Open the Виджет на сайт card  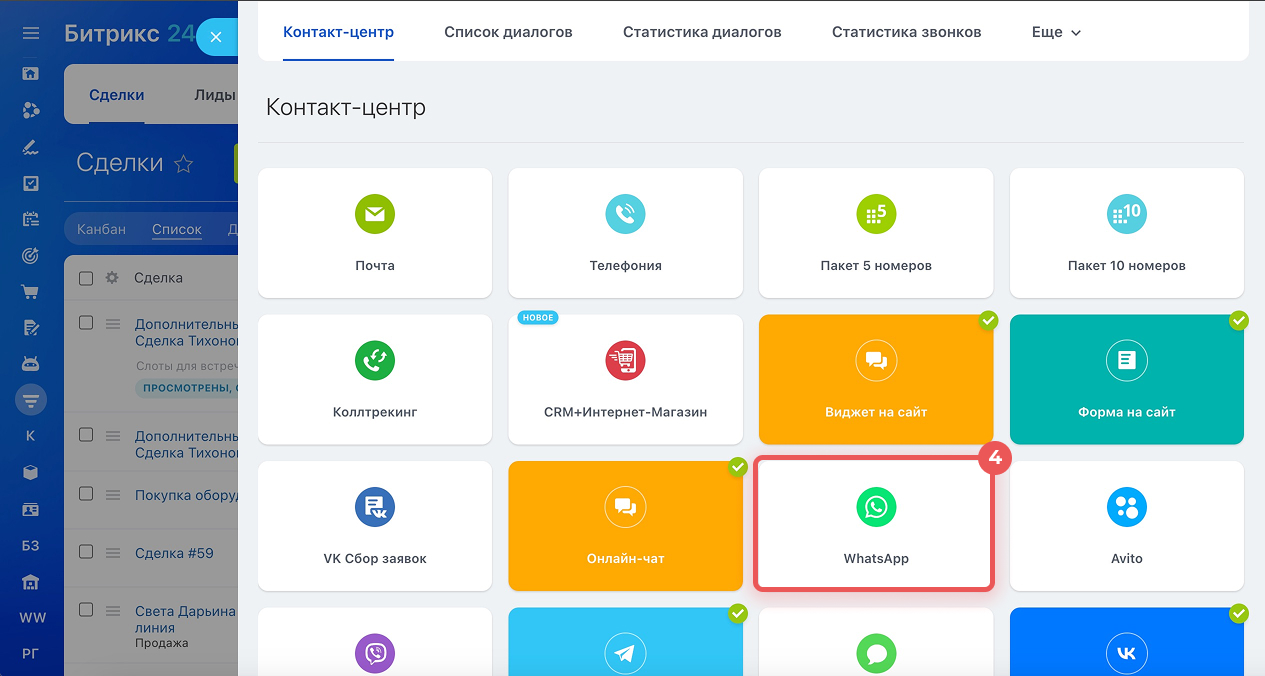(876, 379)
